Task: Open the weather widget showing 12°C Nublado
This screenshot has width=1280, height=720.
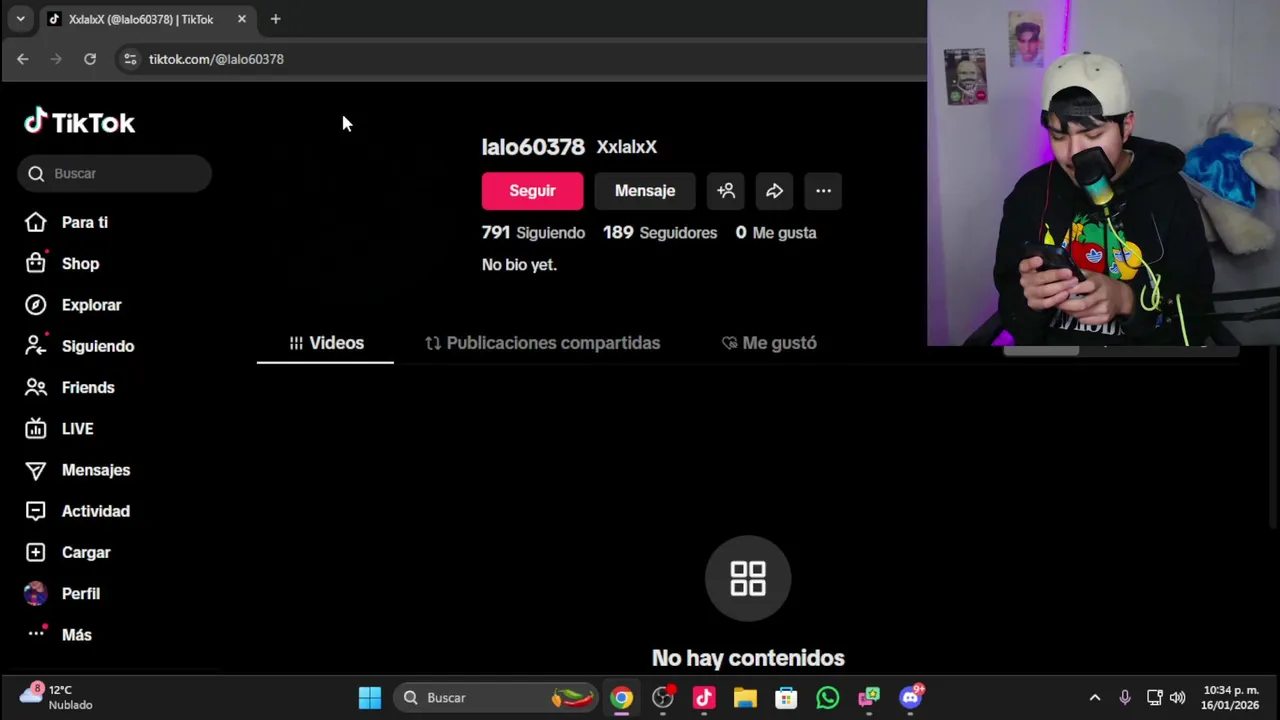Action: tap(58, 698)
